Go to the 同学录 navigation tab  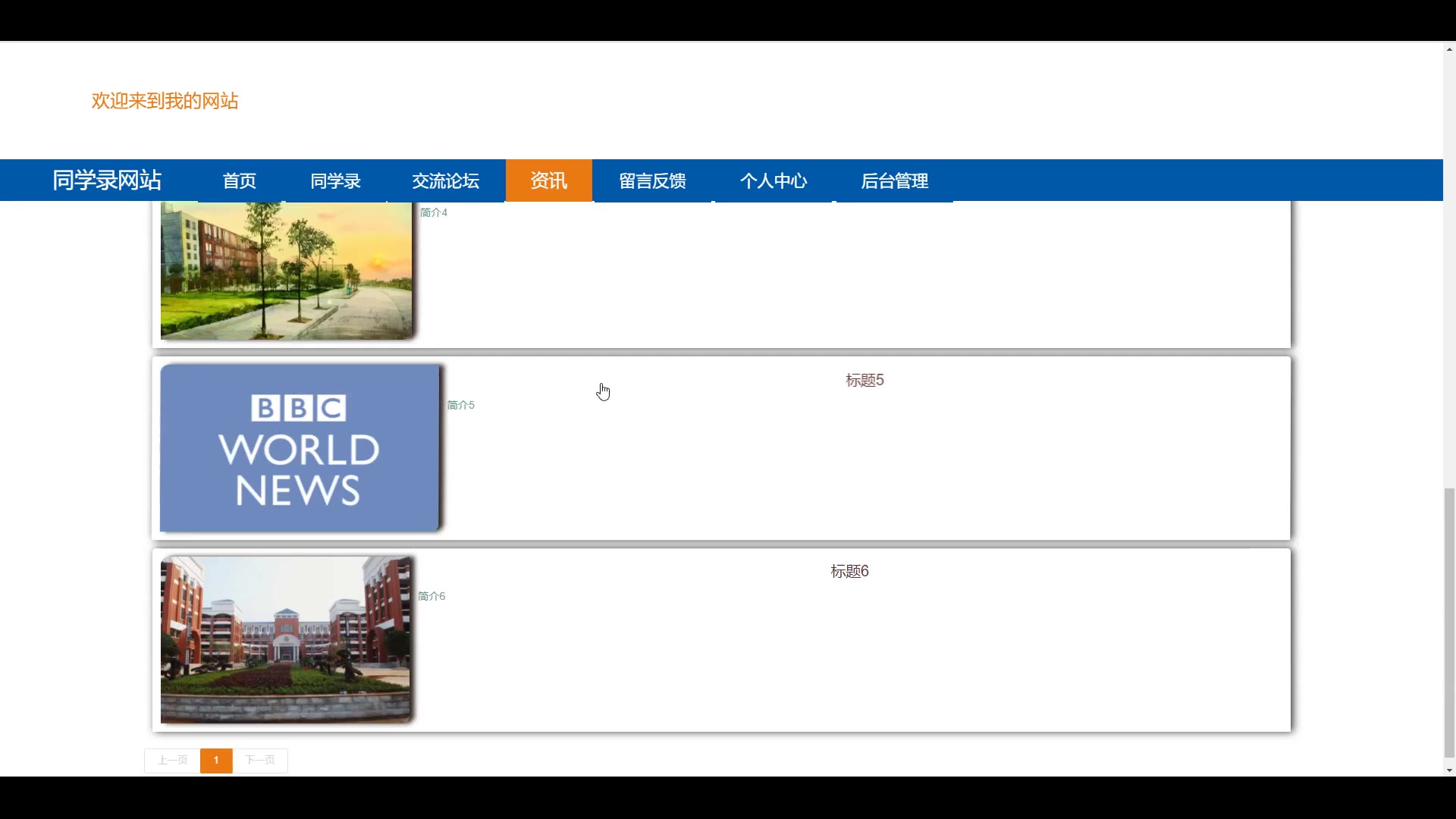click(335, 180)
